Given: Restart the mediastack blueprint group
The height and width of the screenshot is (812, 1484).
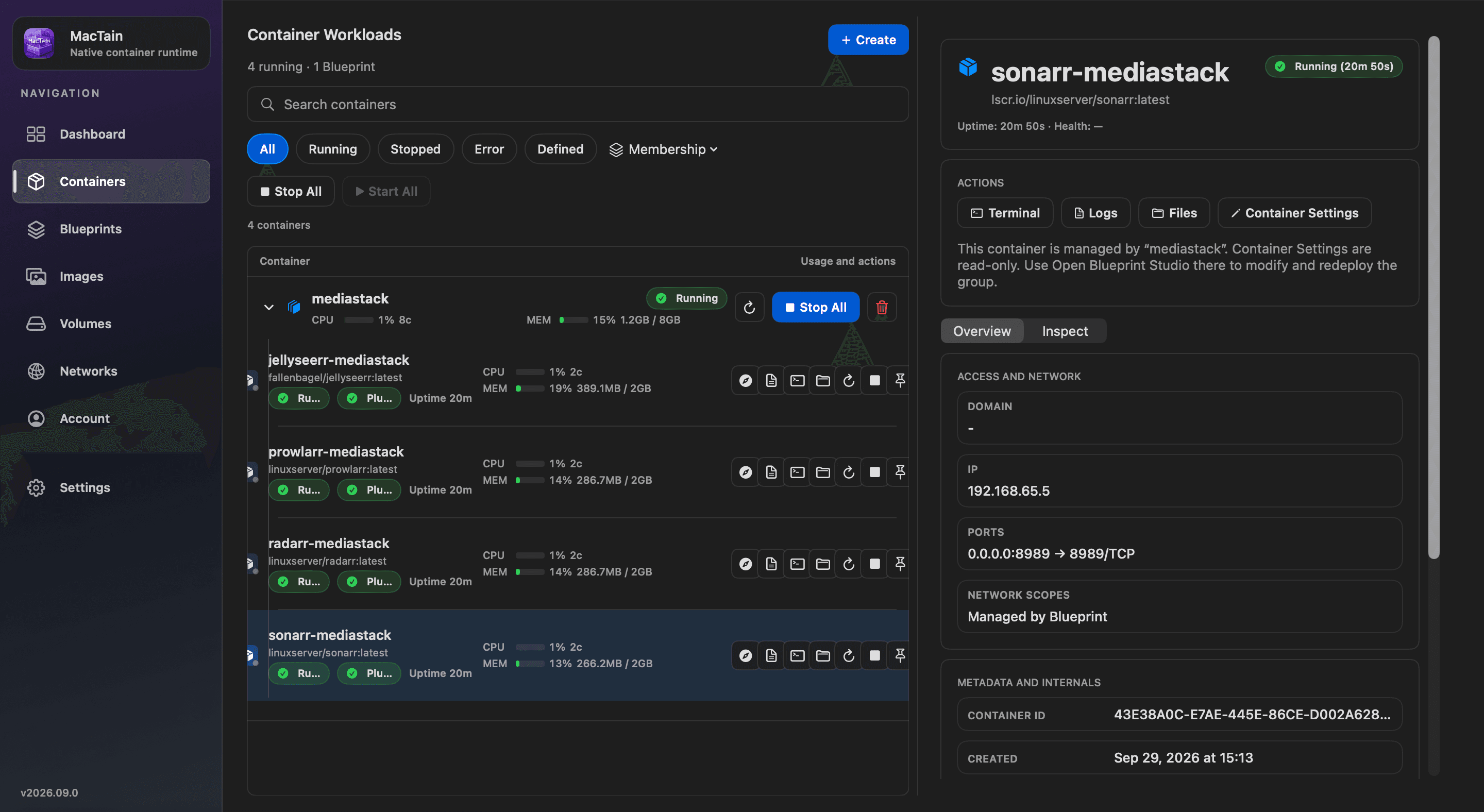Looking at the screenshot, I should pos(750,308).
